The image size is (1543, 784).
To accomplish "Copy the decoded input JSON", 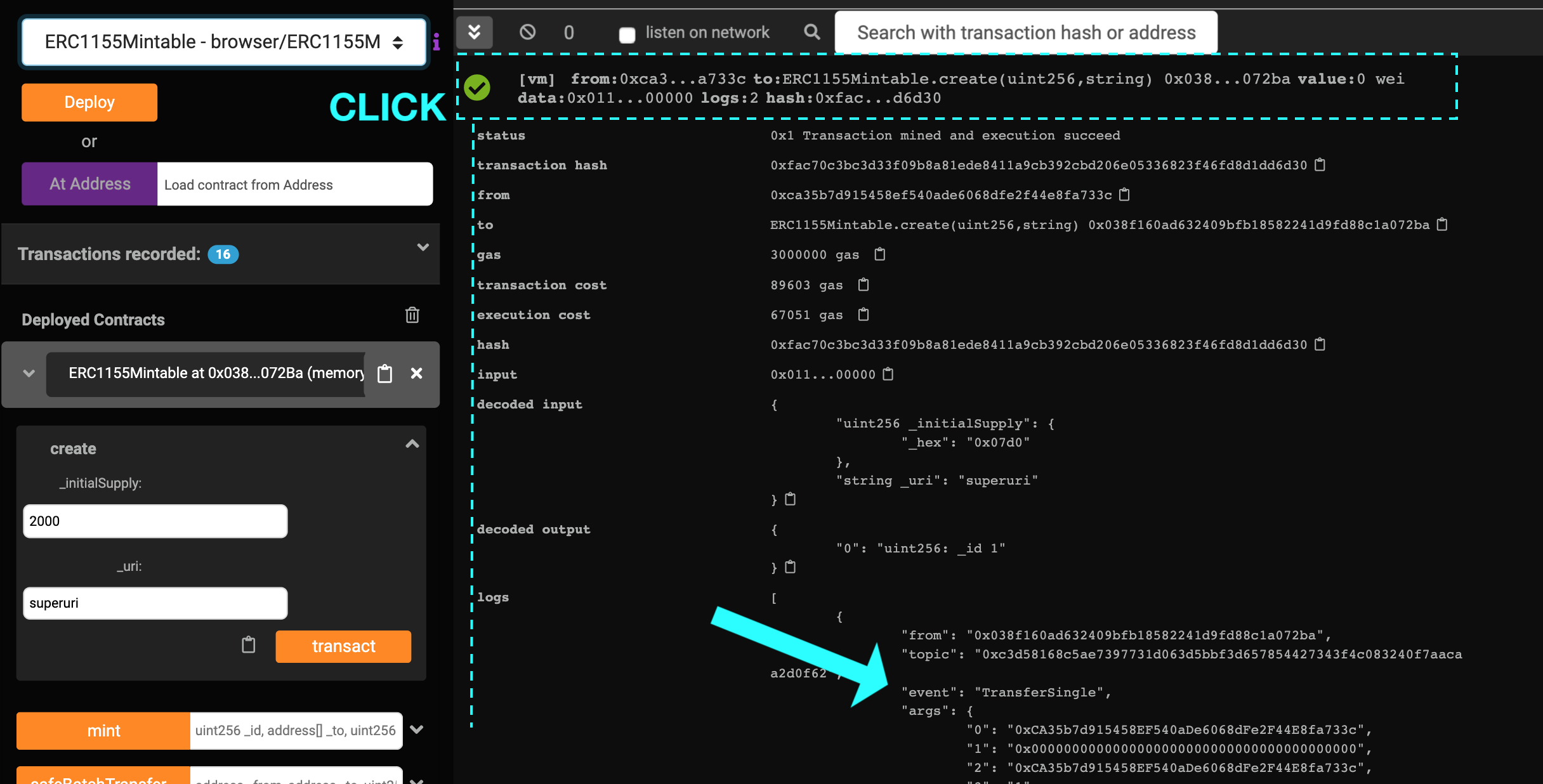I will pos(790,499).
